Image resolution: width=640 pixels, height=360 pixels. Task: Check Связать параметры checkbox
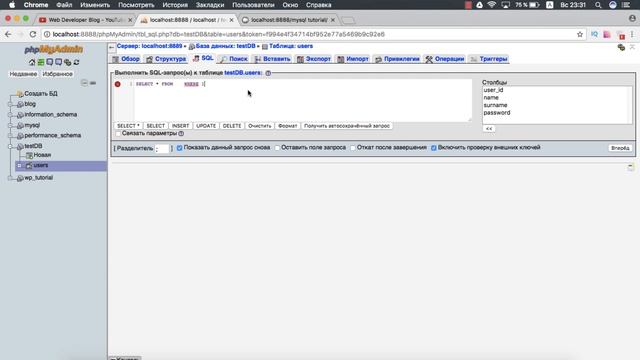click(118, 133)
